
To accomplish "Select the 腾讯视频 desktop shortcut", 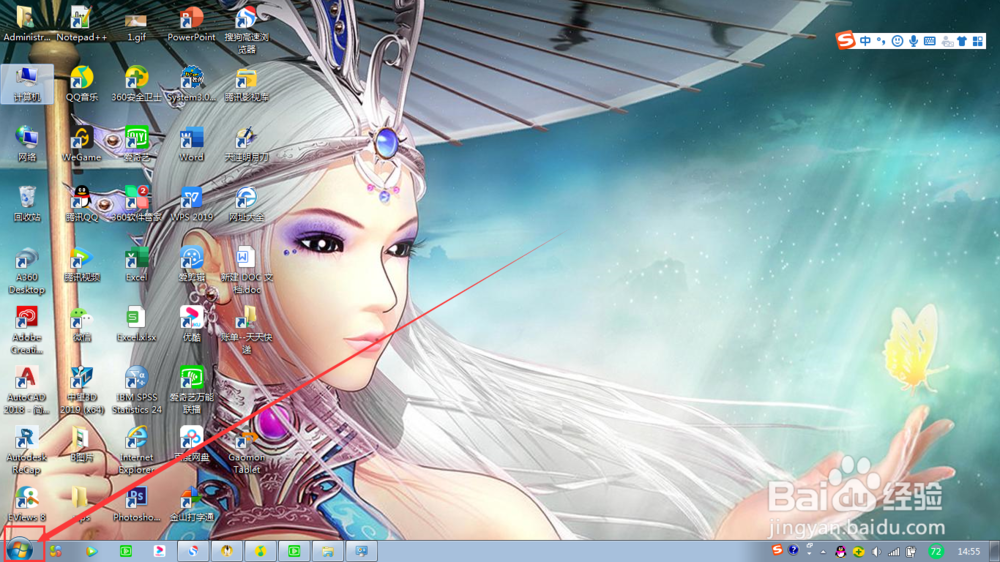I will coord(82,263).
